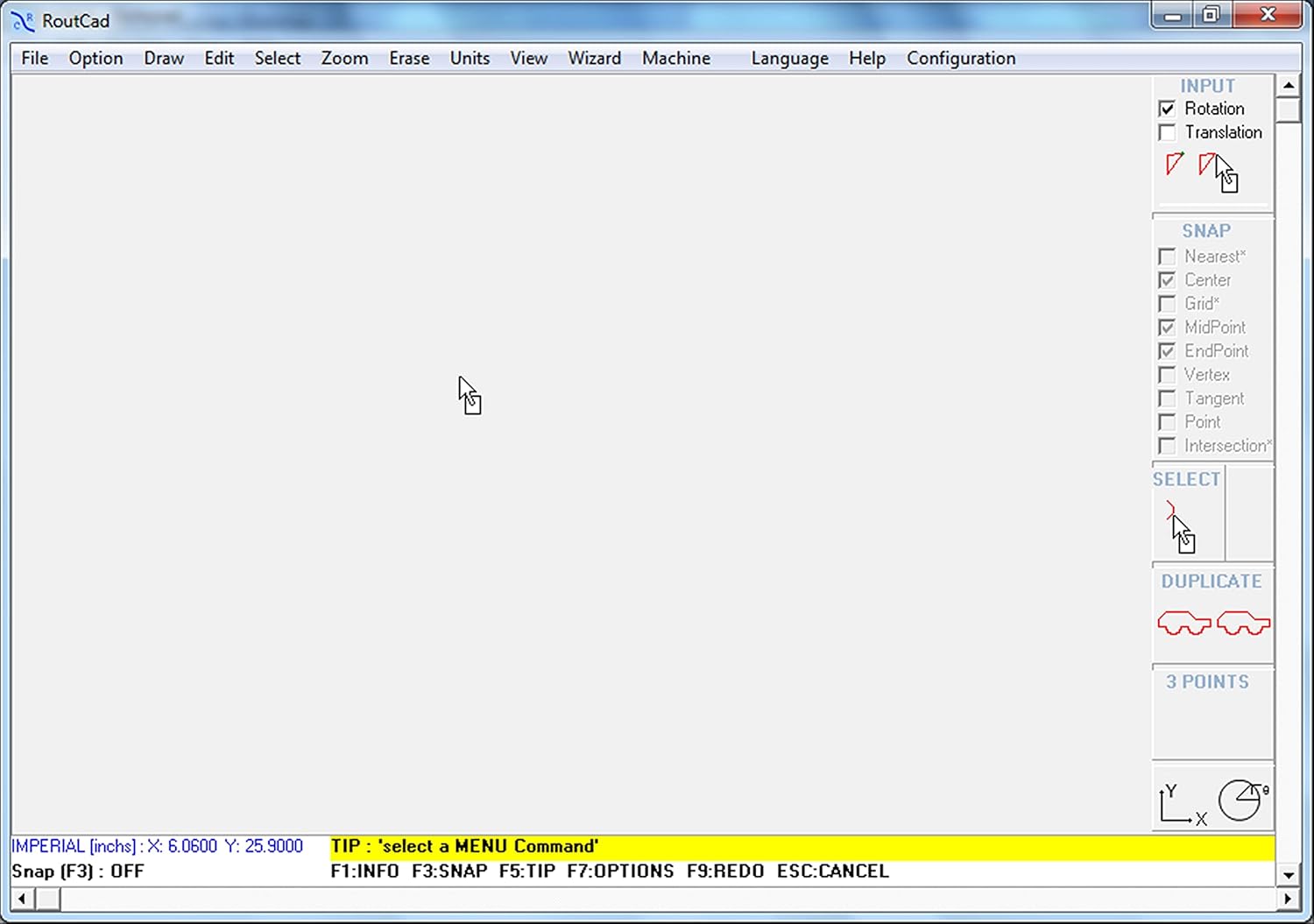Image resolution: width=1314 pixels, height=924 pixels.
Task: Switch to XY Cartesian coordinates icon
Action: pyautogui.click(x=1183, y=804)
